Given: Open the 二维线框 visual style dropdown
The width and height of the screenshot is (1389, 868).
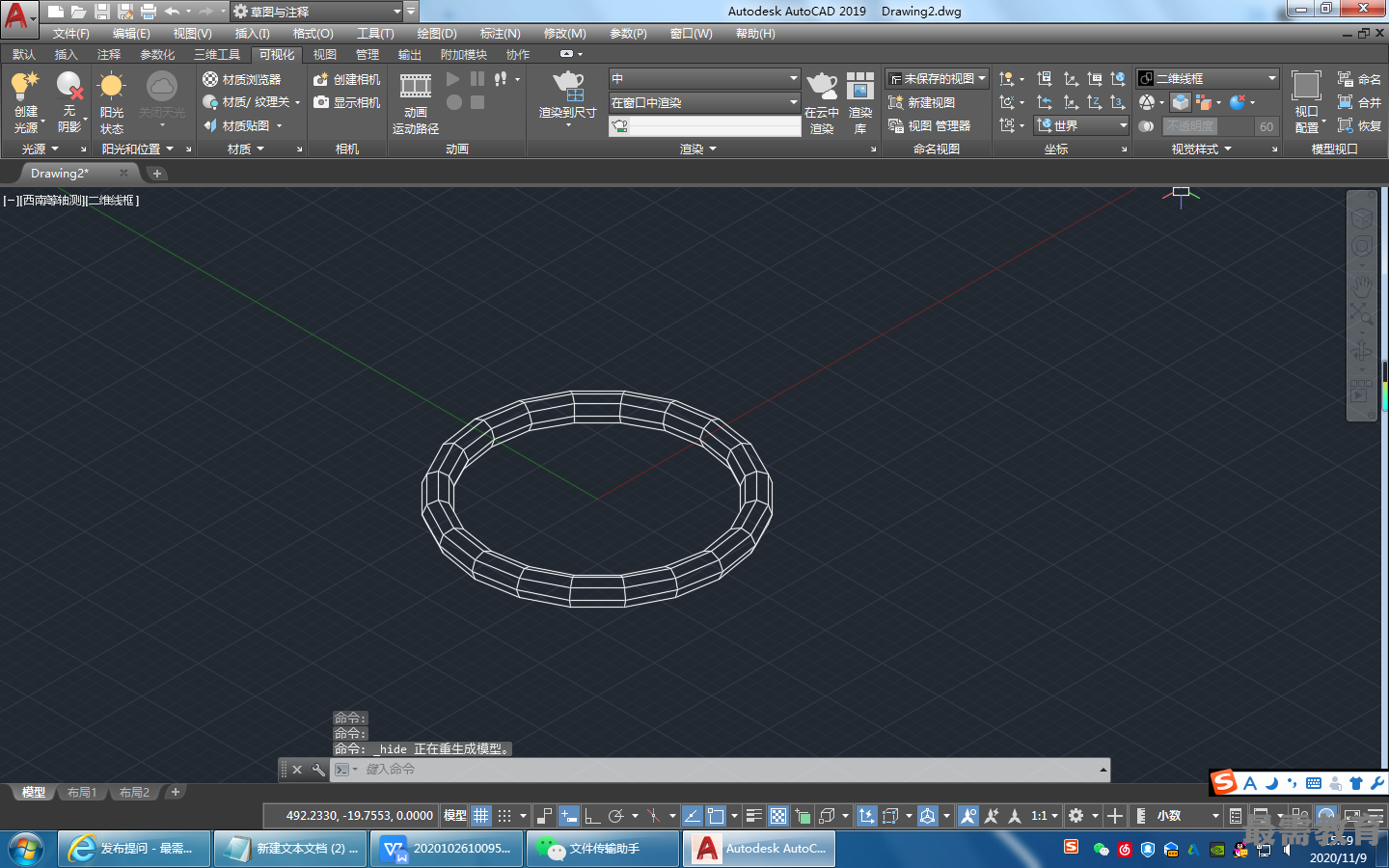Looking at the screenshot, I should tap(1207, 79).
